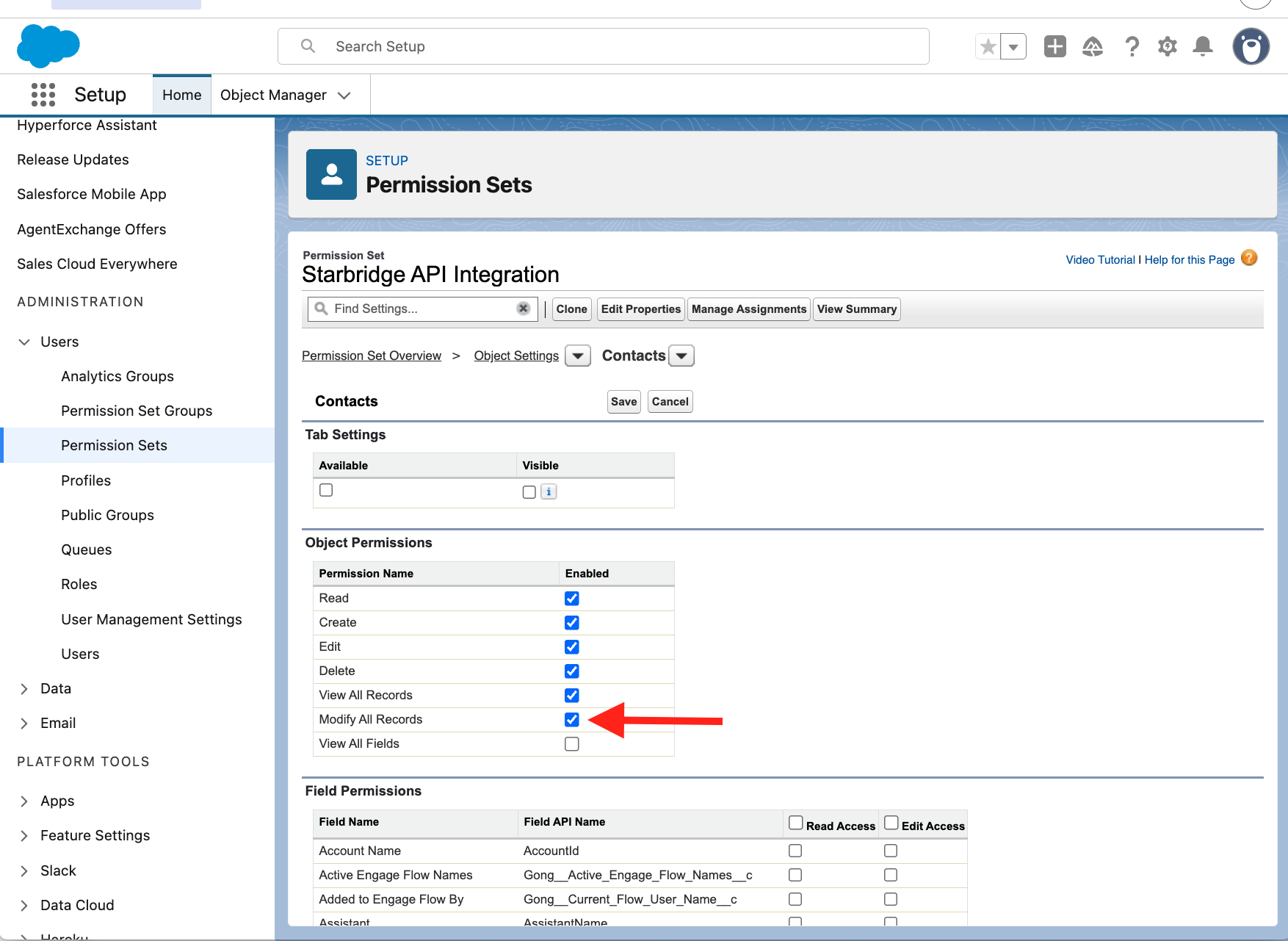Click the Favorites star icon
Viewport: 1288px width, 941px height.
click(x=988, y=47)
